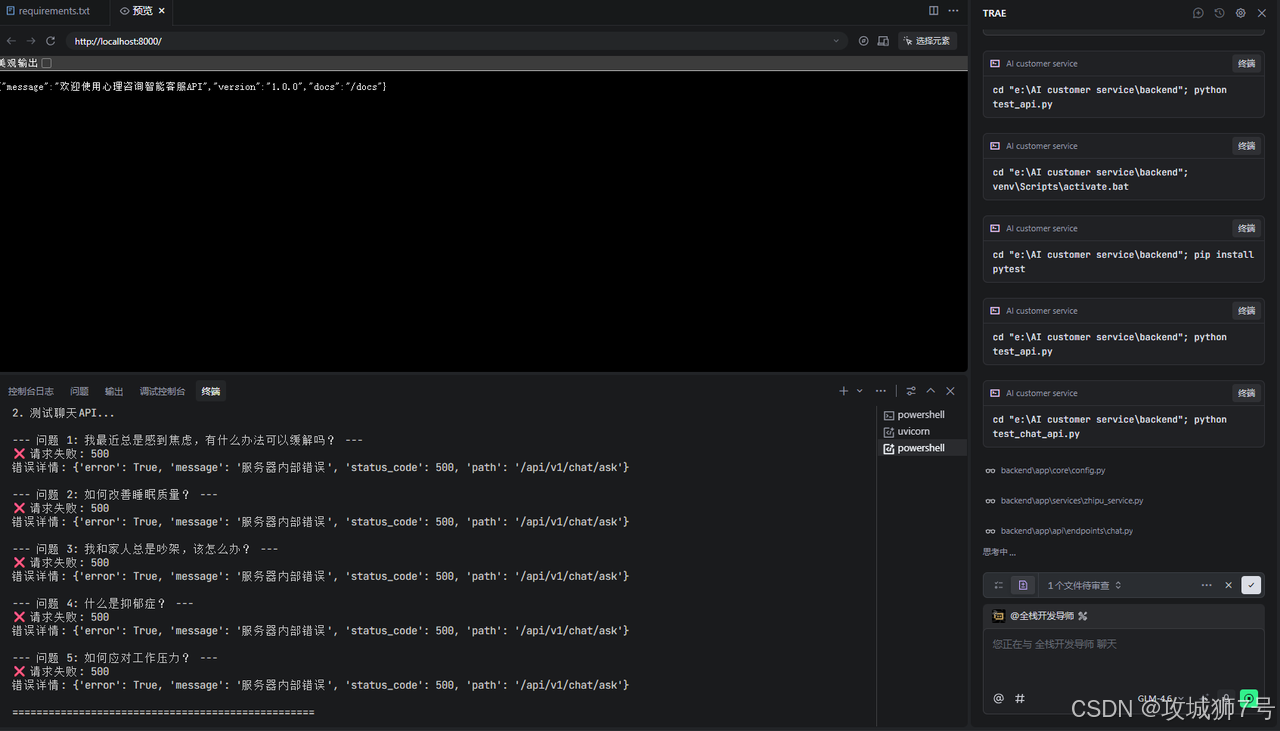Open the review bar ellipsis menu
Image resolution: width=1280 pixels, height=731 pixels.
[x=1207, y=585]
